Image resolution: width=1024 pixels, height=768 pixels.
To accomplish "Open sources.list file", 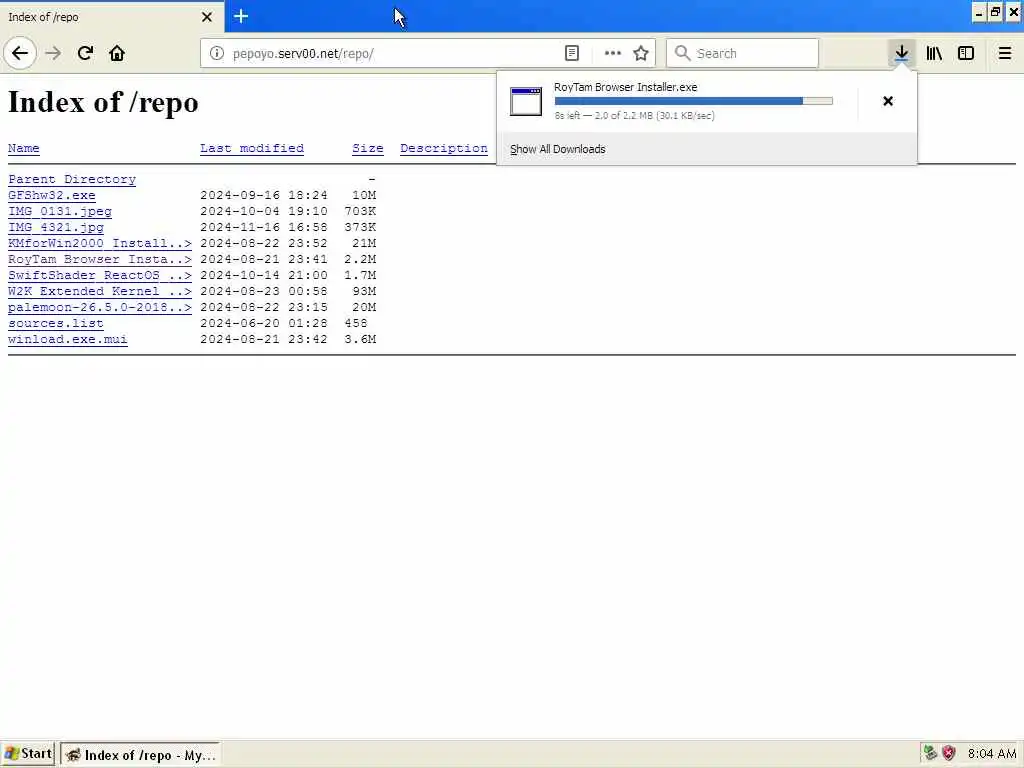I will point(56,323).
